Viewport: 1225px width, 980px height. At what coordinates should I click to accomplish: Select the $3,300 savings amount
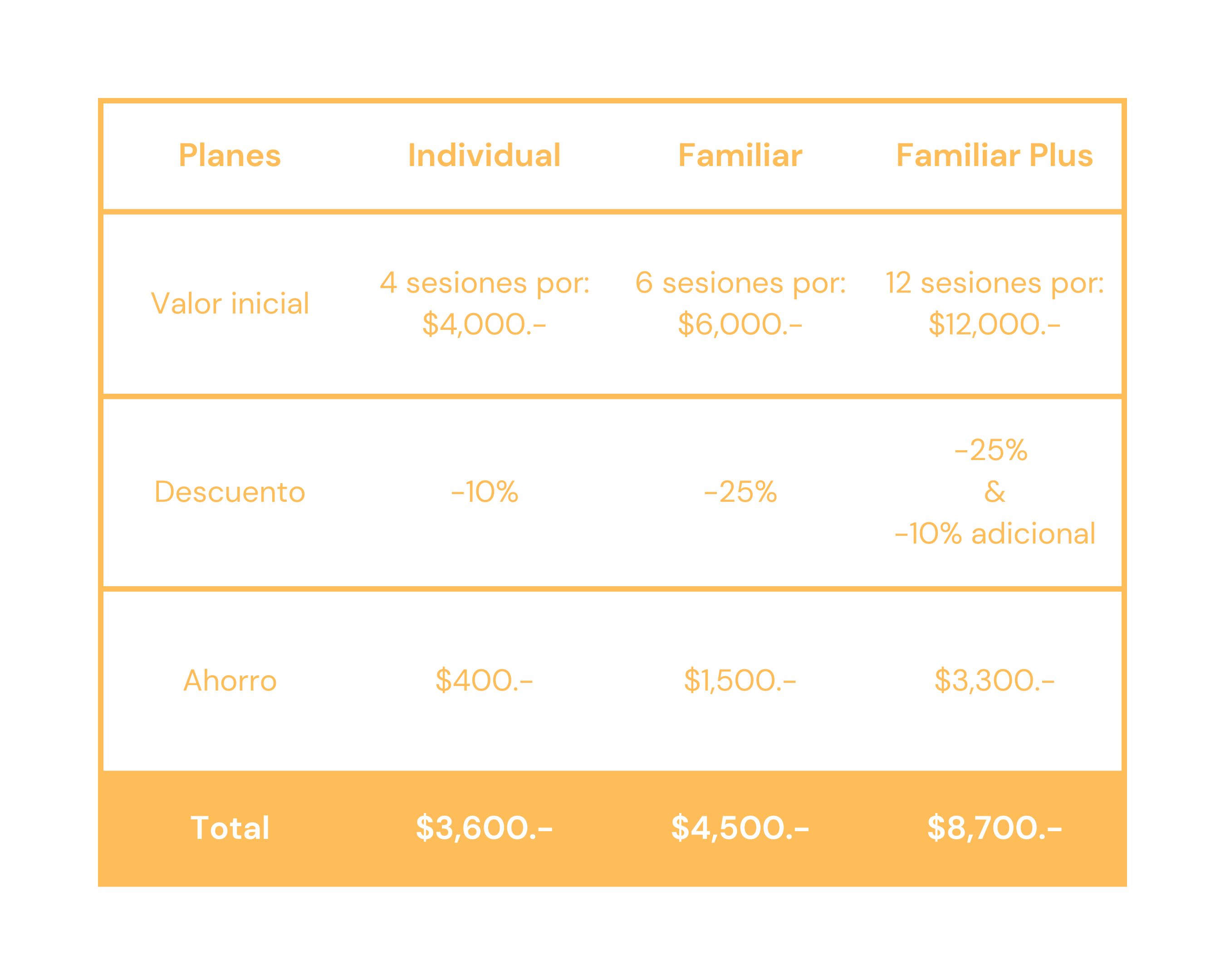click(x=995, y=681)
